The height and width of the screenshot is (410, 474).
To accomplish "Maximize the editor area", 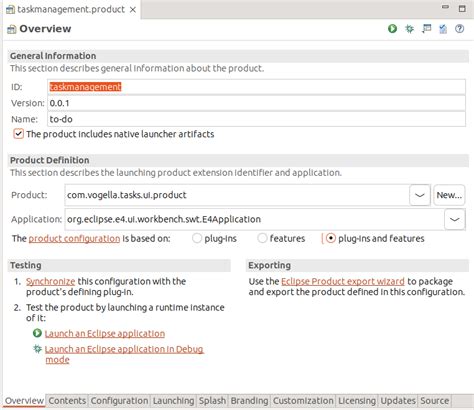I will pyautogui.click(x=462, y=8).
